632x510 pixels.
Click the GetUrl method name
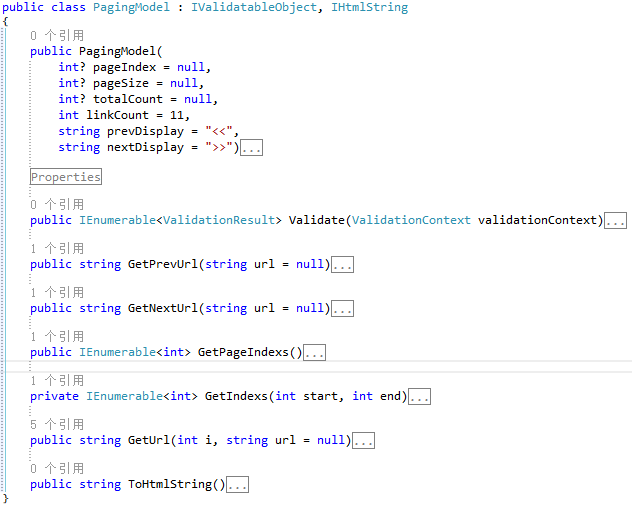click(149, 440)
